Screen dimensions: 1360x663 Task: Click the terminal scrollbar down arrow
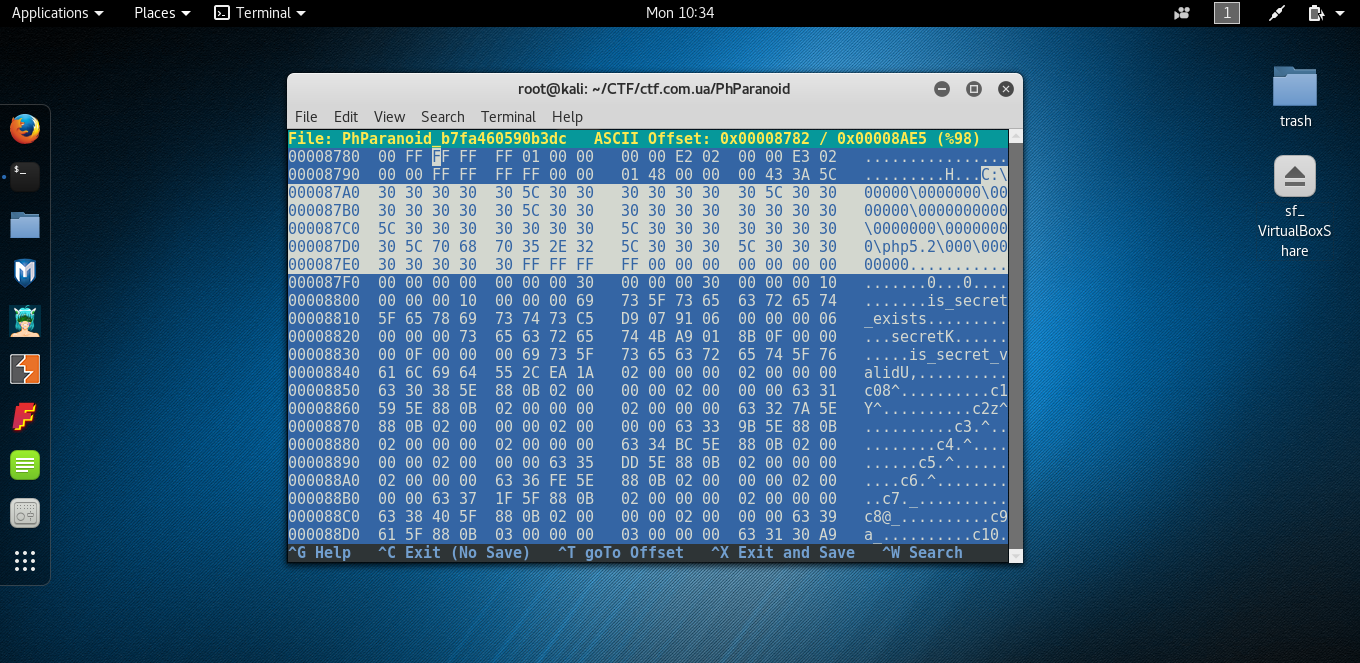tap(1016, 556)
